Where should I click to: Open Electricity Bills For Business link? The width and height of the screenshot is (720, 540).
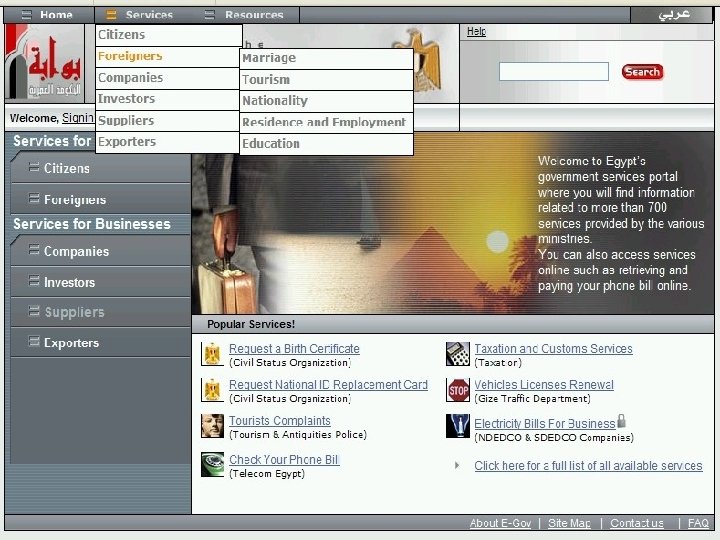pos(545,423)
